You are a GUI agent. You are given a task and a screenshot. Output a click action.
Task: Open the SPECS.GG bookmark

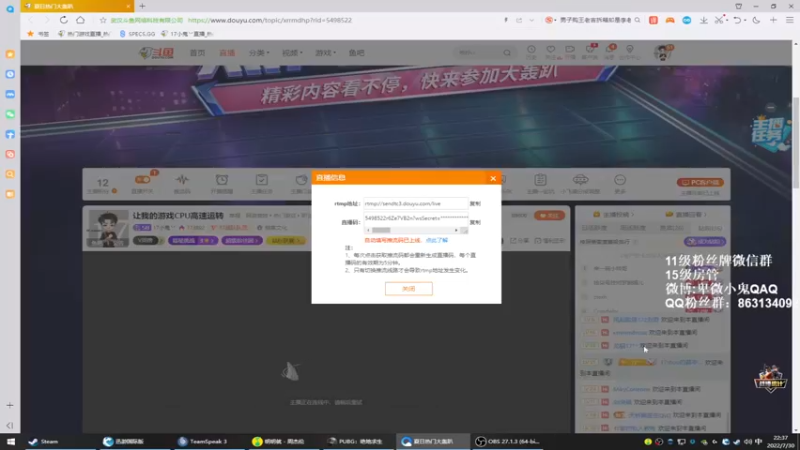[x=138, y=34]
